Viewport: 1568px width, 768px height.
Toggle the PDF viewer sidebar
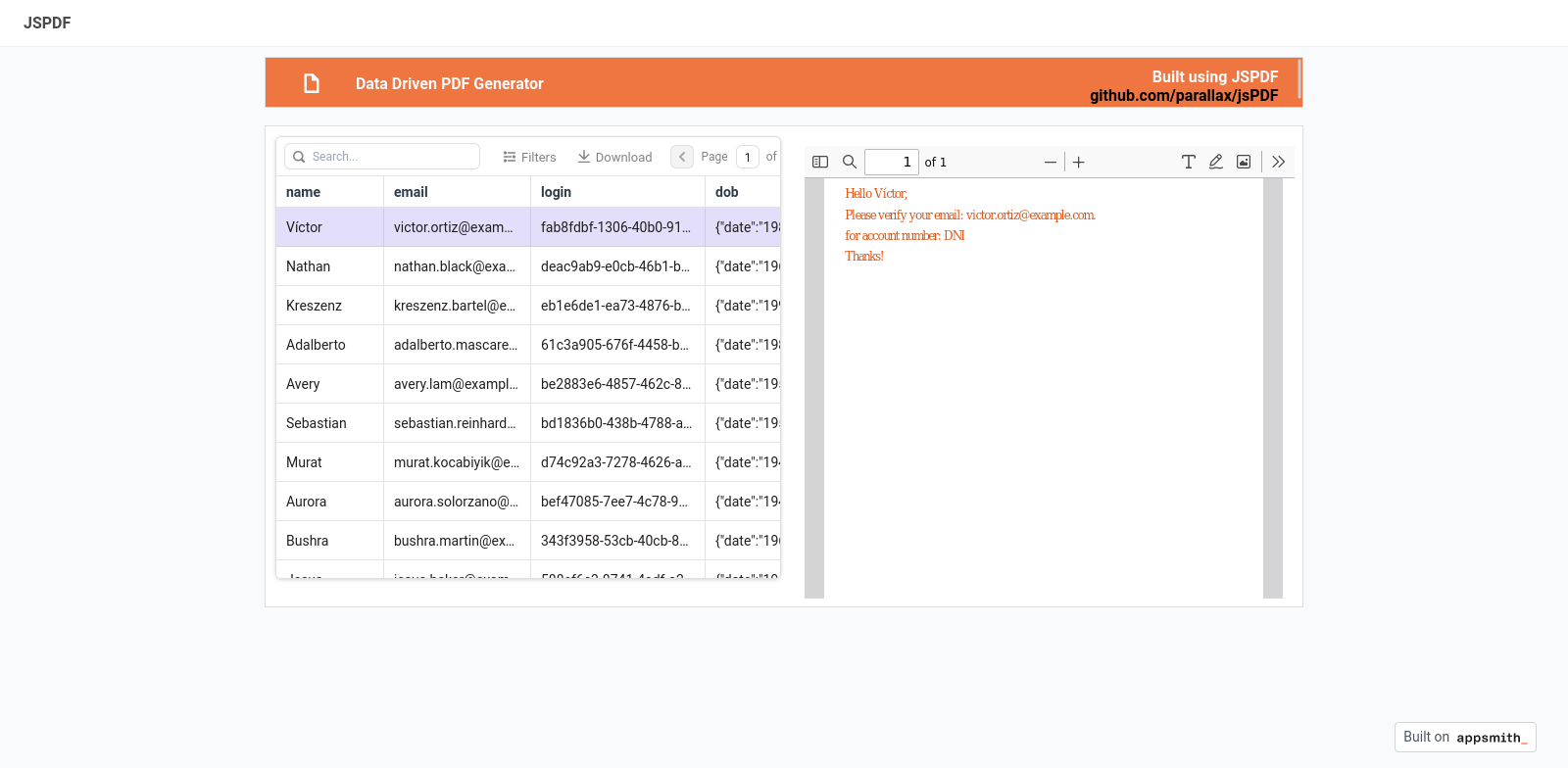pos(820,162)
